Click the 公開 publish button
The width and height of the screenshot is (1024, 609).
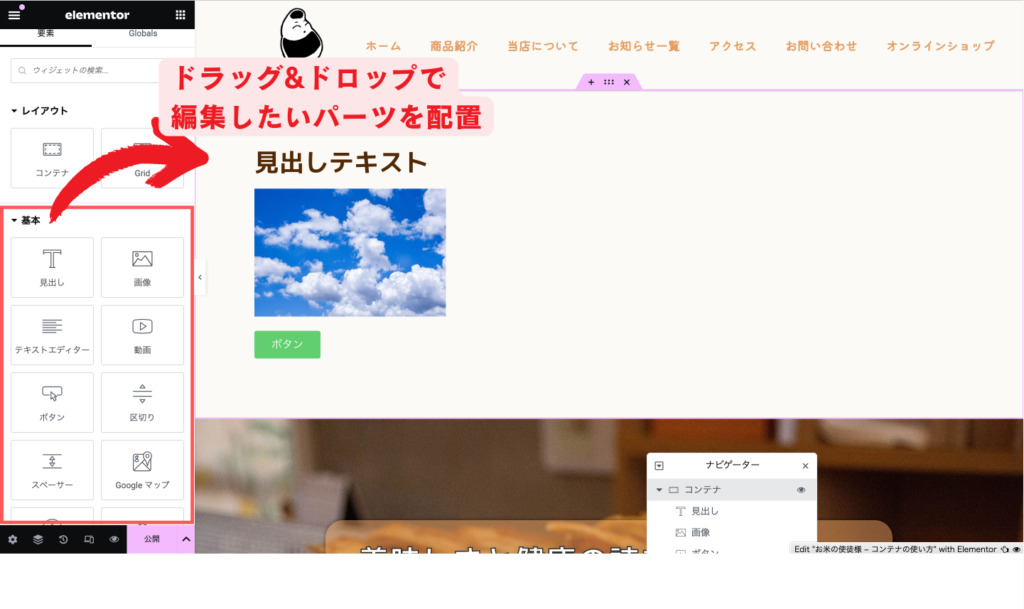coord(152,540)
